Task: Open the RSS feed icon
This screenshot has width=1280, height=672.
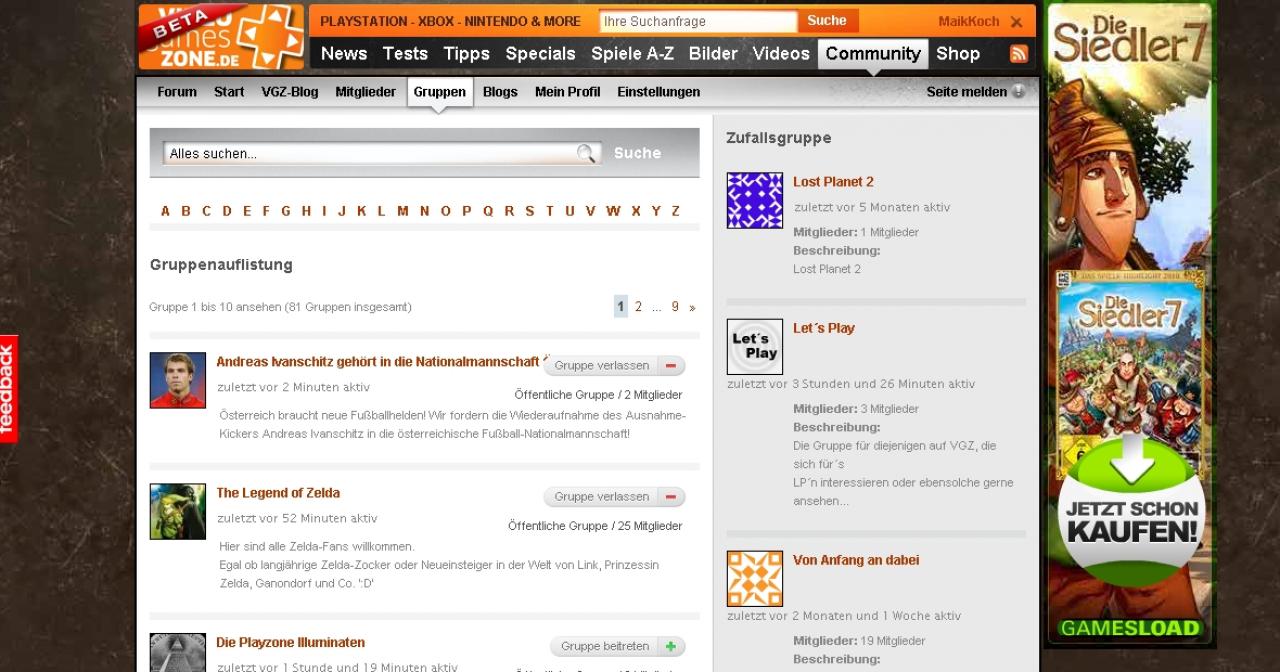Action: tap(1019, 54)
